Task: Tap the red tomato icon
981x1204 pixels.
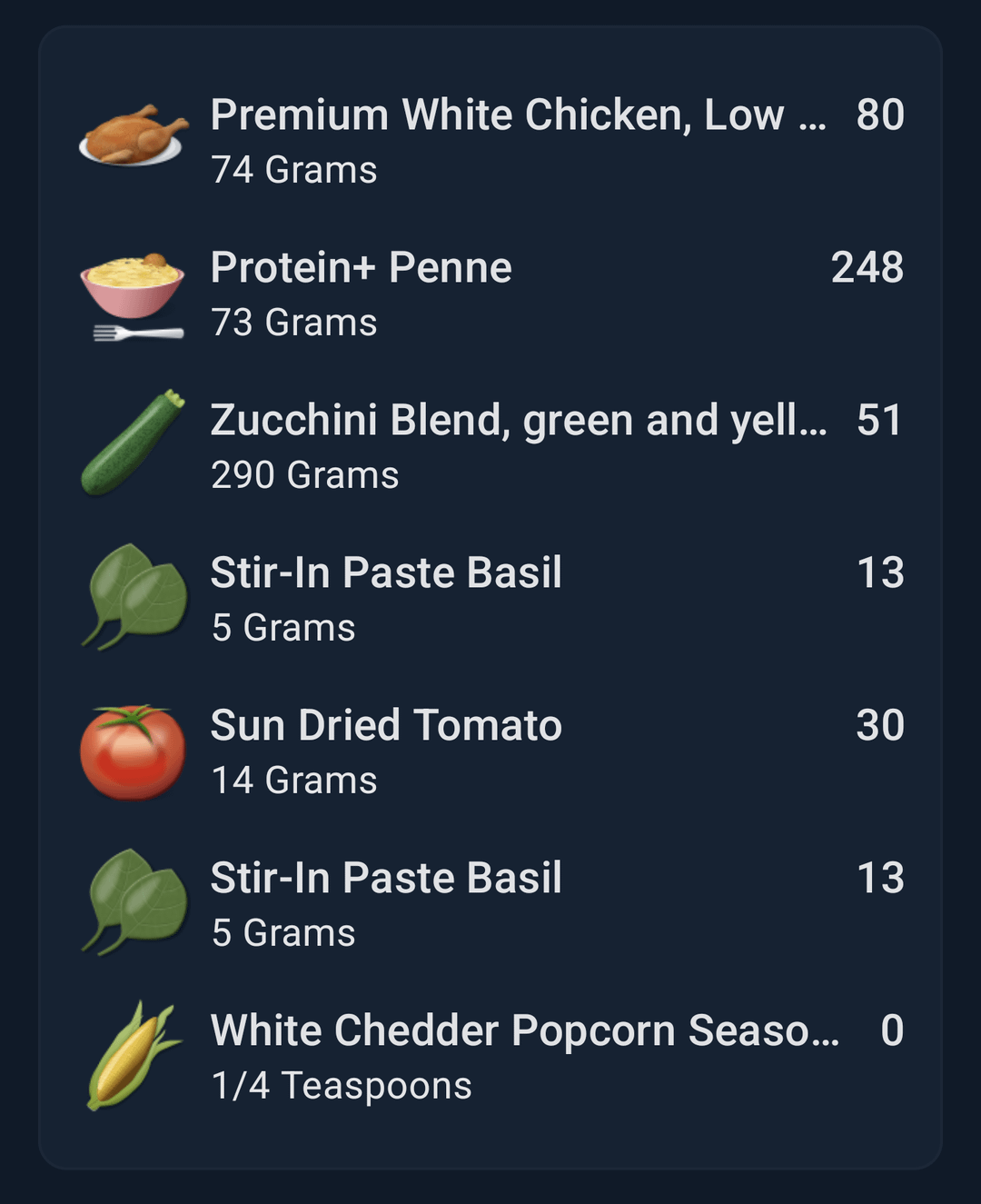Action: 133,752
